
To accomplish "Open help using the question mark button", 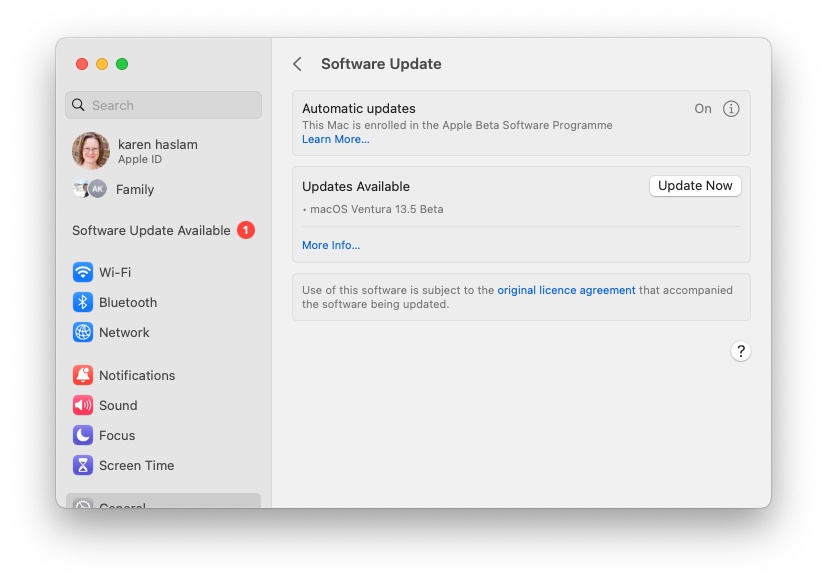I will pos(741,351).
